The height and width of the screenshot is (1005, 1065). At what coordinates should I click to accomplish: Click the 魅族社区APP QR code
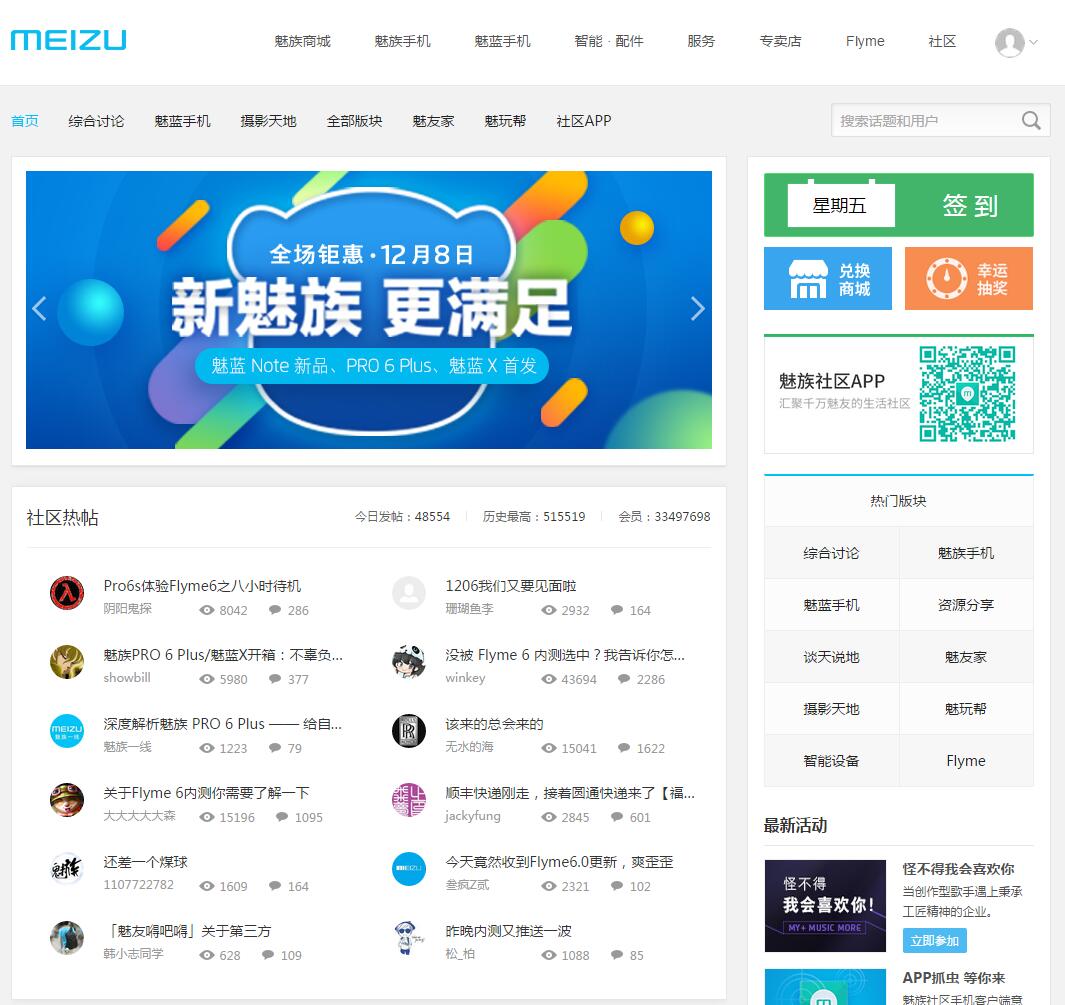[x=967, y=394]
